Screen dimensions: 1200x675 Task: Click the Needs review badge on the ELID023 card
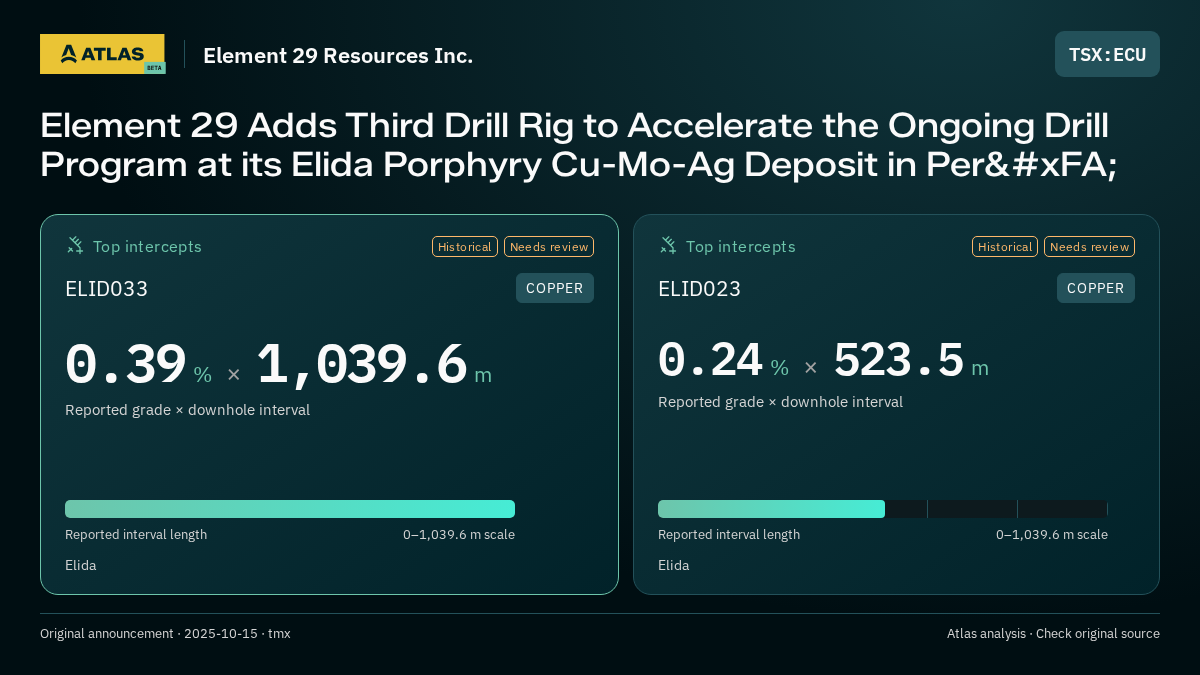coord(1089,247)
